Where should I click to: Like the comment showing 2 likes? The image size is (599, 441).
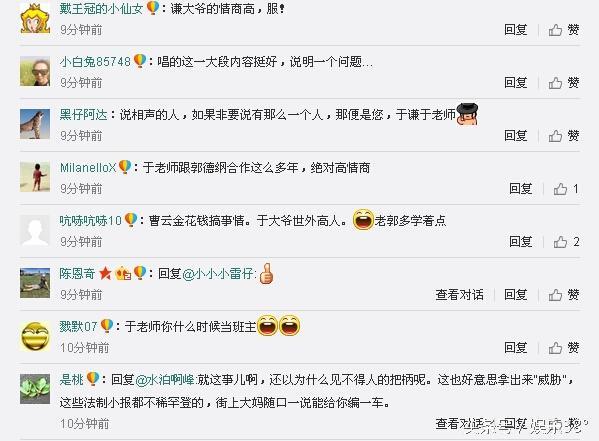click(566, 242)
